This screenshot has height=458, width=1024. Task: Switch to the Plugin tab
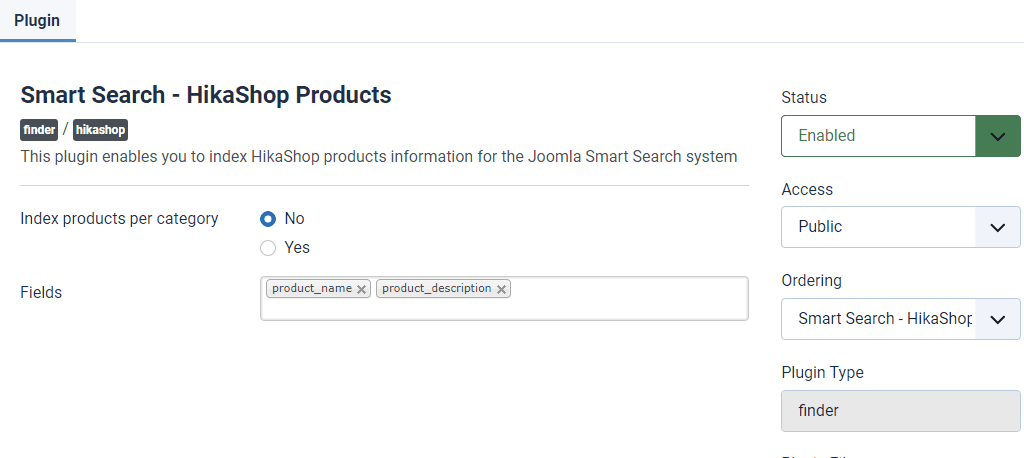pyautogui.click(x=37, y=20)
